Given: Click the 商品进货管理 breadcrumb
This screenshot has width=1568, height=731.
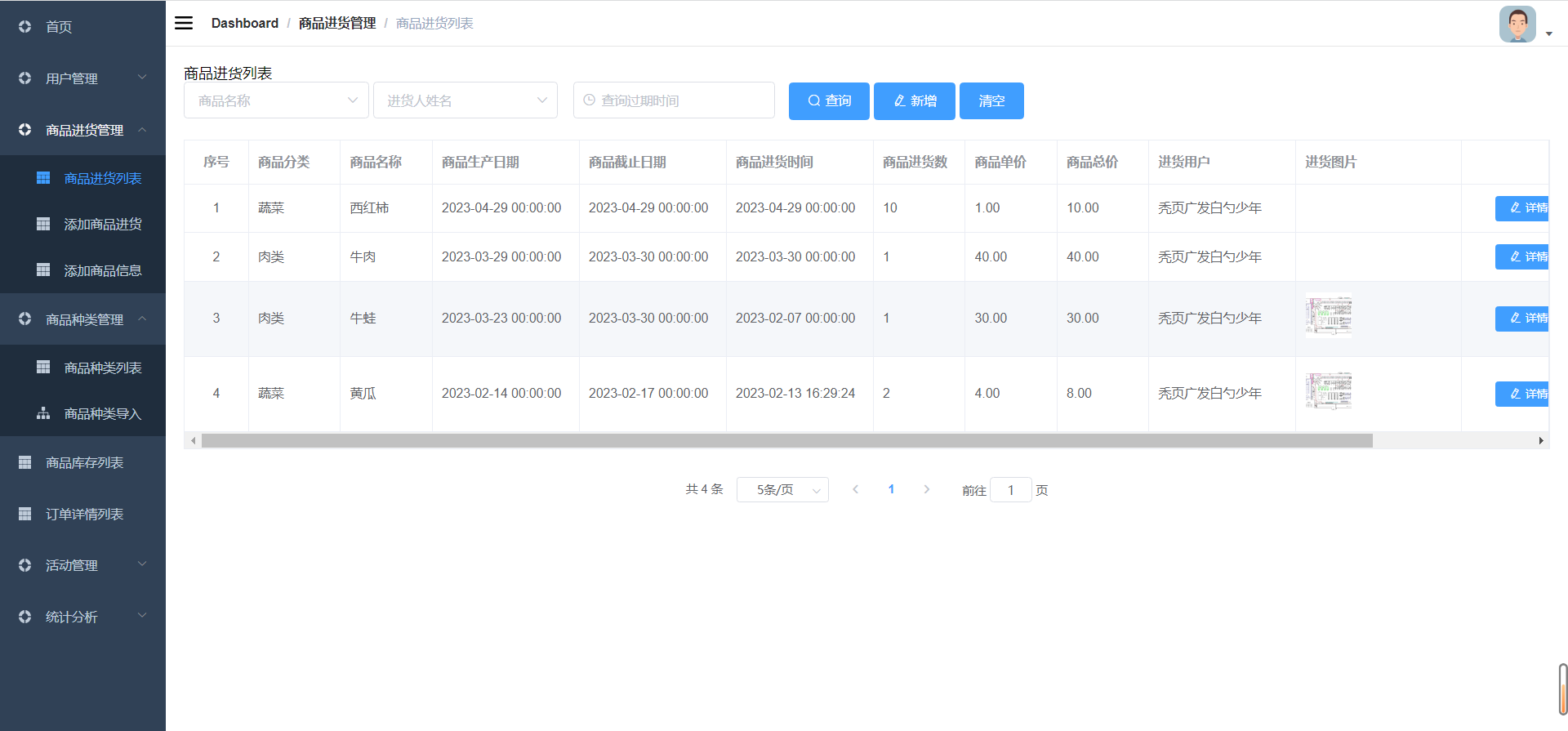Looking at the screenshot, I should point(337,23).
